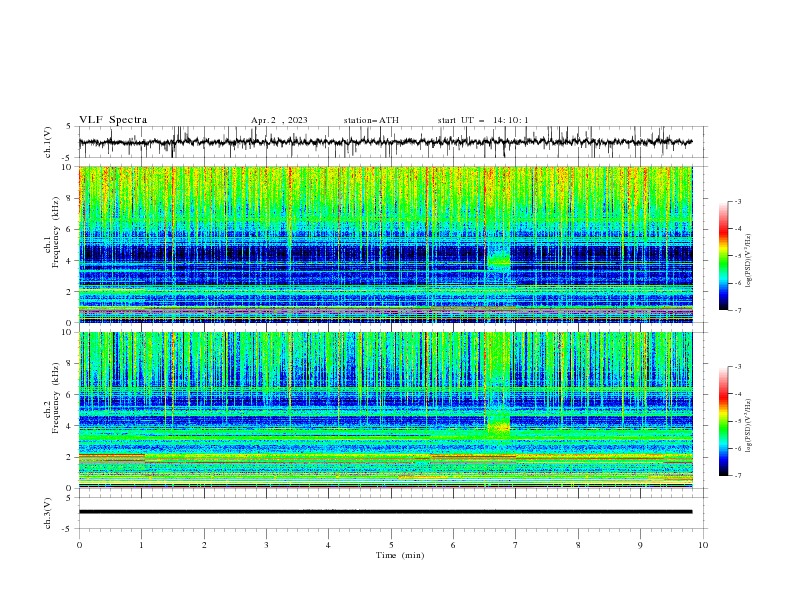Click the '-7' value on ch.2 color bar
The image size is (792, 612).
737,476
